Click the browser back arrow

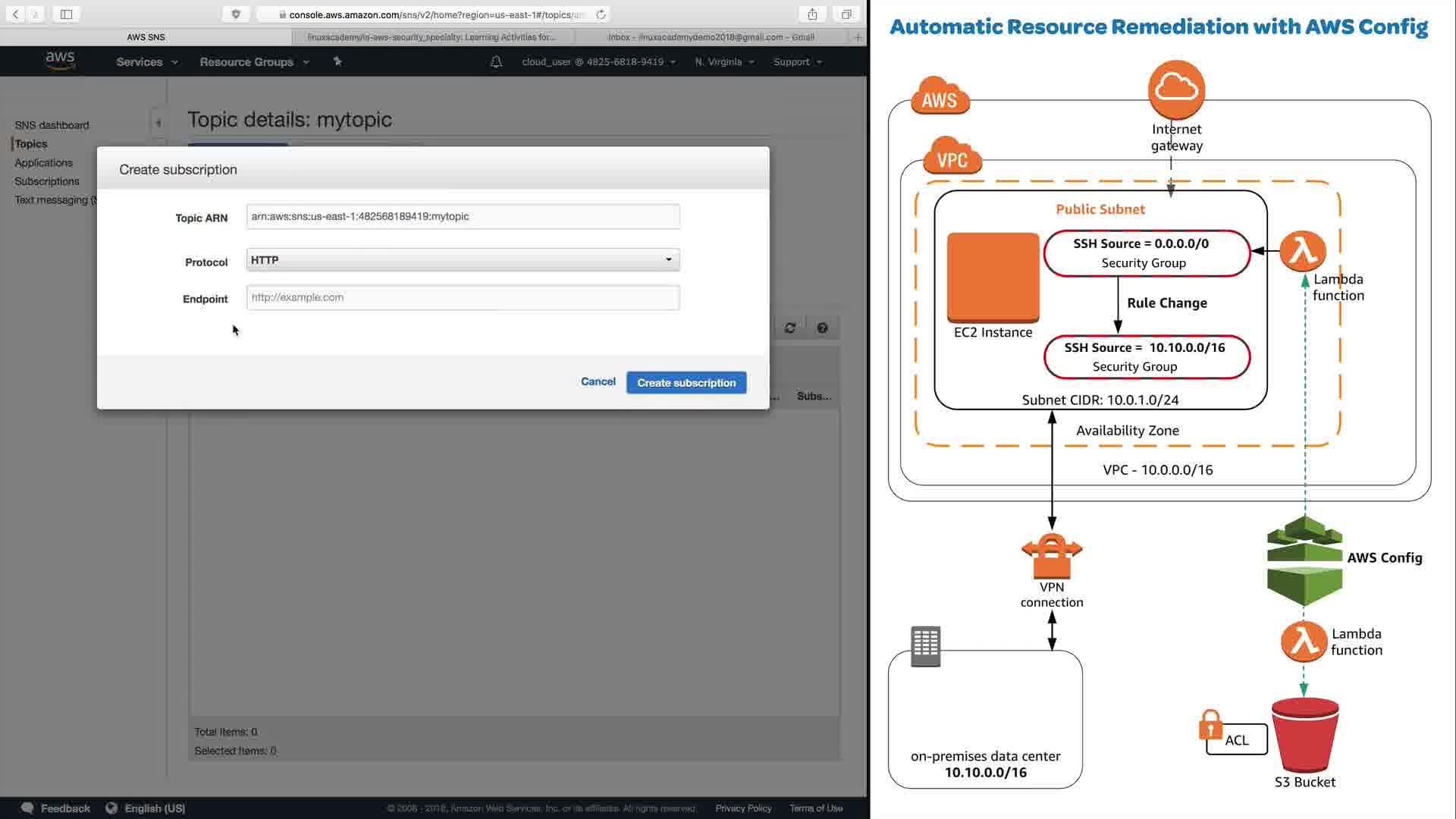tap(15, 14)
